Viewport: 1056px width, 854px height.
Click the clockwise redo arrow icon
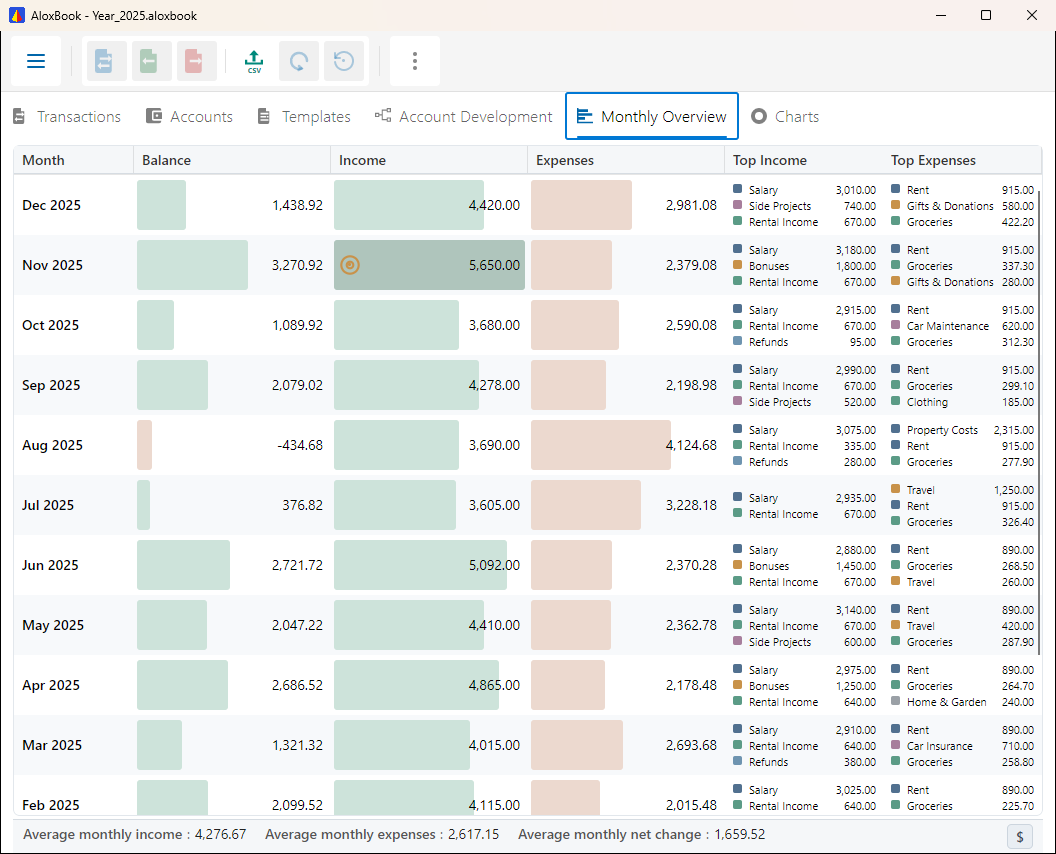tap(299, 61)
